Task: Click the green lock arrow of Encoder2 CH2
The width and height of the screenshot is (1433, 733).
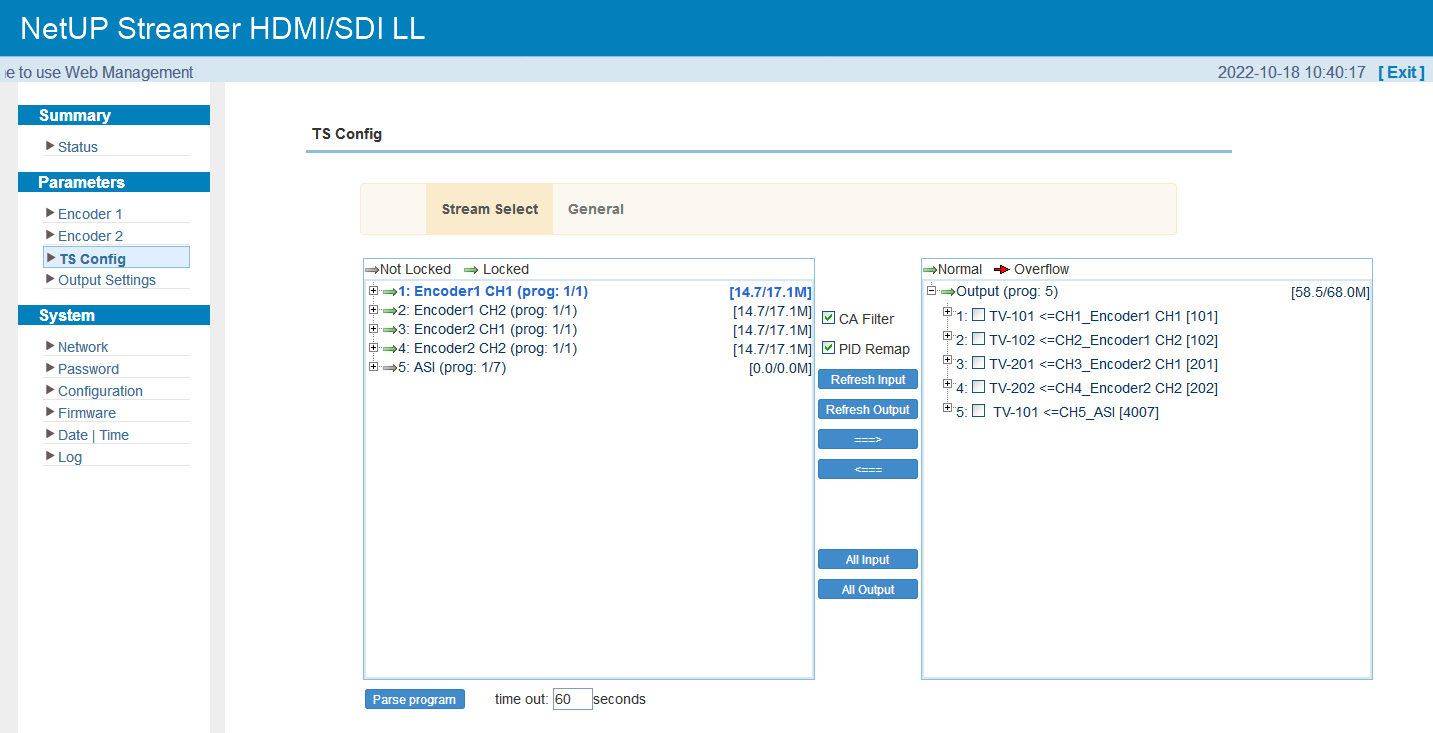Action: point(390,349)
